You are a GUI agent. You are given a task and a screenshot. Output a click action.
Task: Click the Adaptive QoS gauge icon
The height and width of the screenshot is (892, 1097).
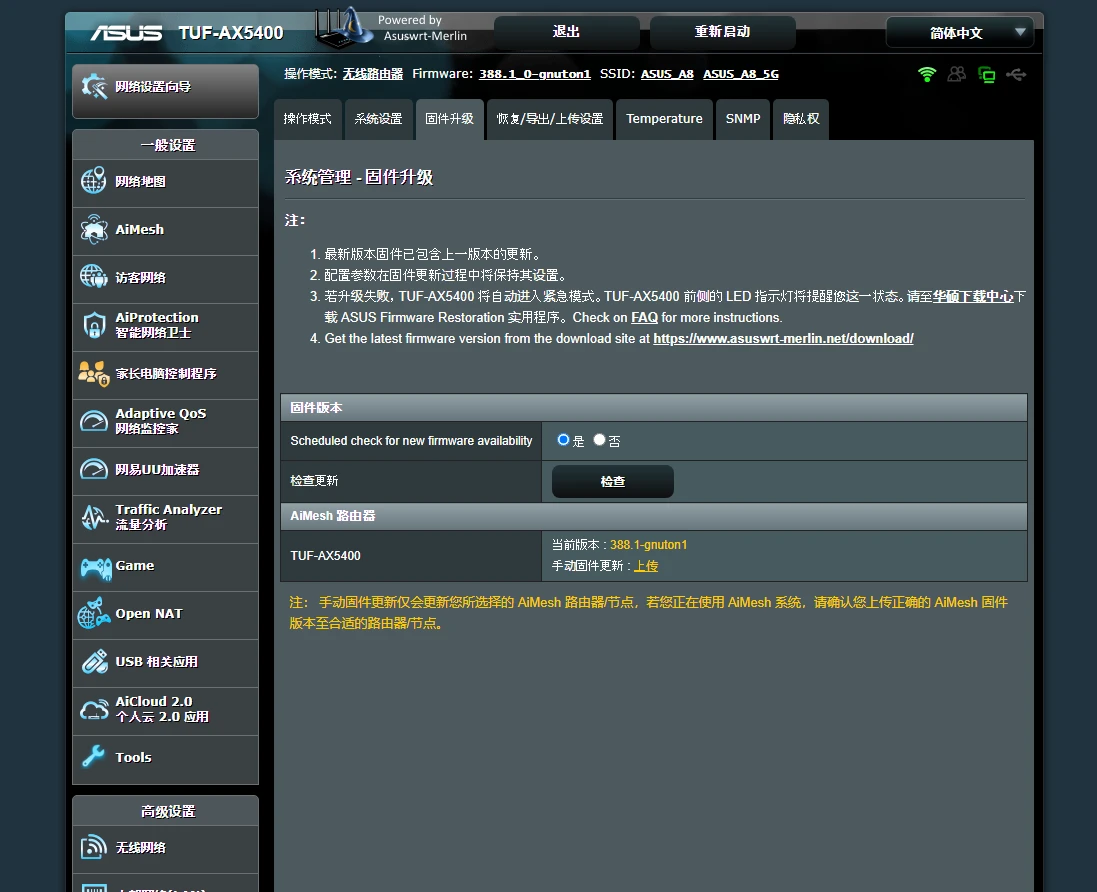94,421
